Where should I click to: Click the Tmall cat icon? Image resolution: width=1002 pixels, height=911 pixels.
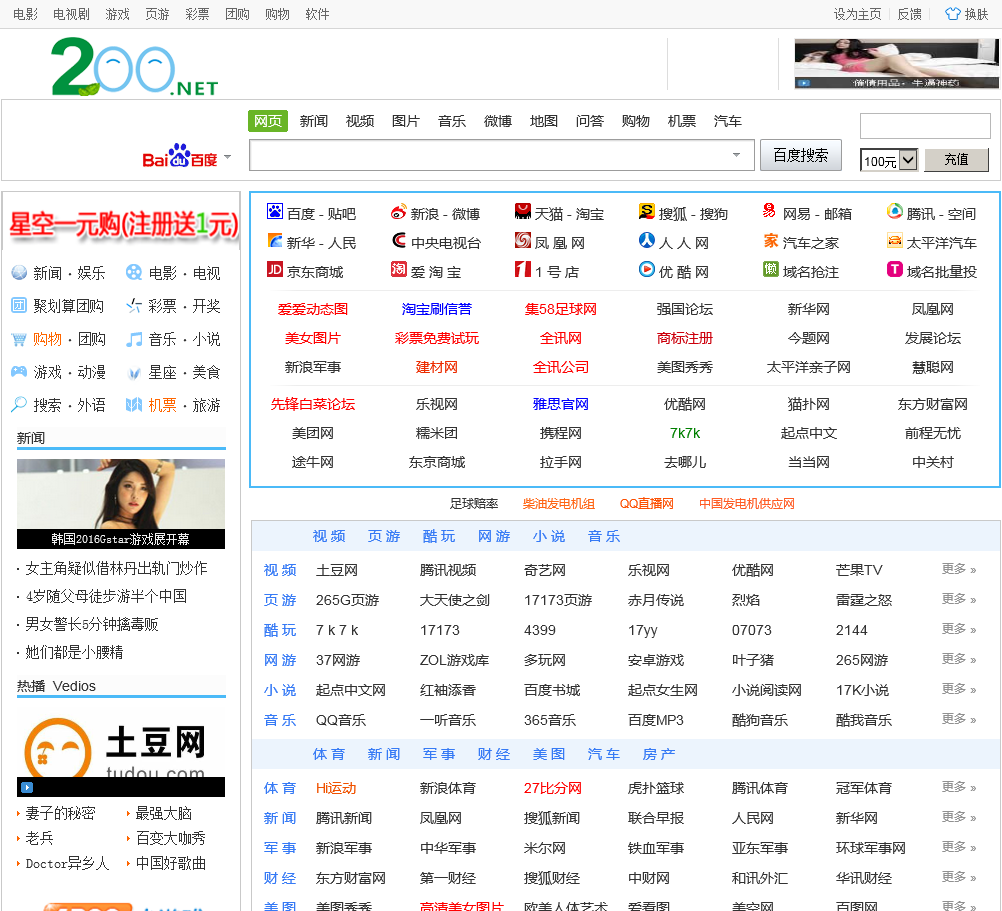(x=523, y=212)
